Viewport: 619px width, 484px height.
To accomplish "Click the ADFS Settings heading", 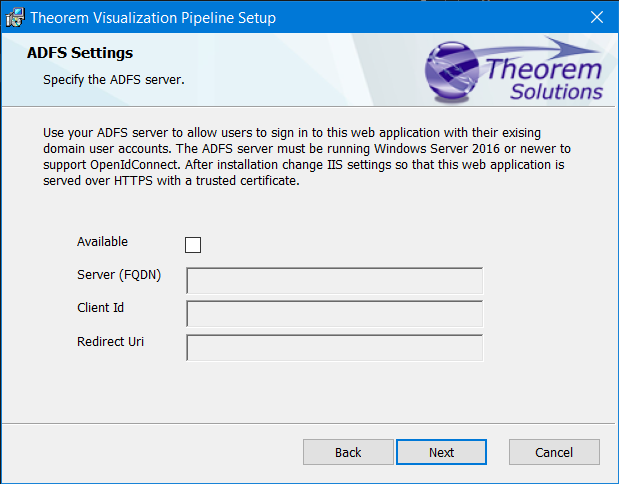I will (80, 53).
